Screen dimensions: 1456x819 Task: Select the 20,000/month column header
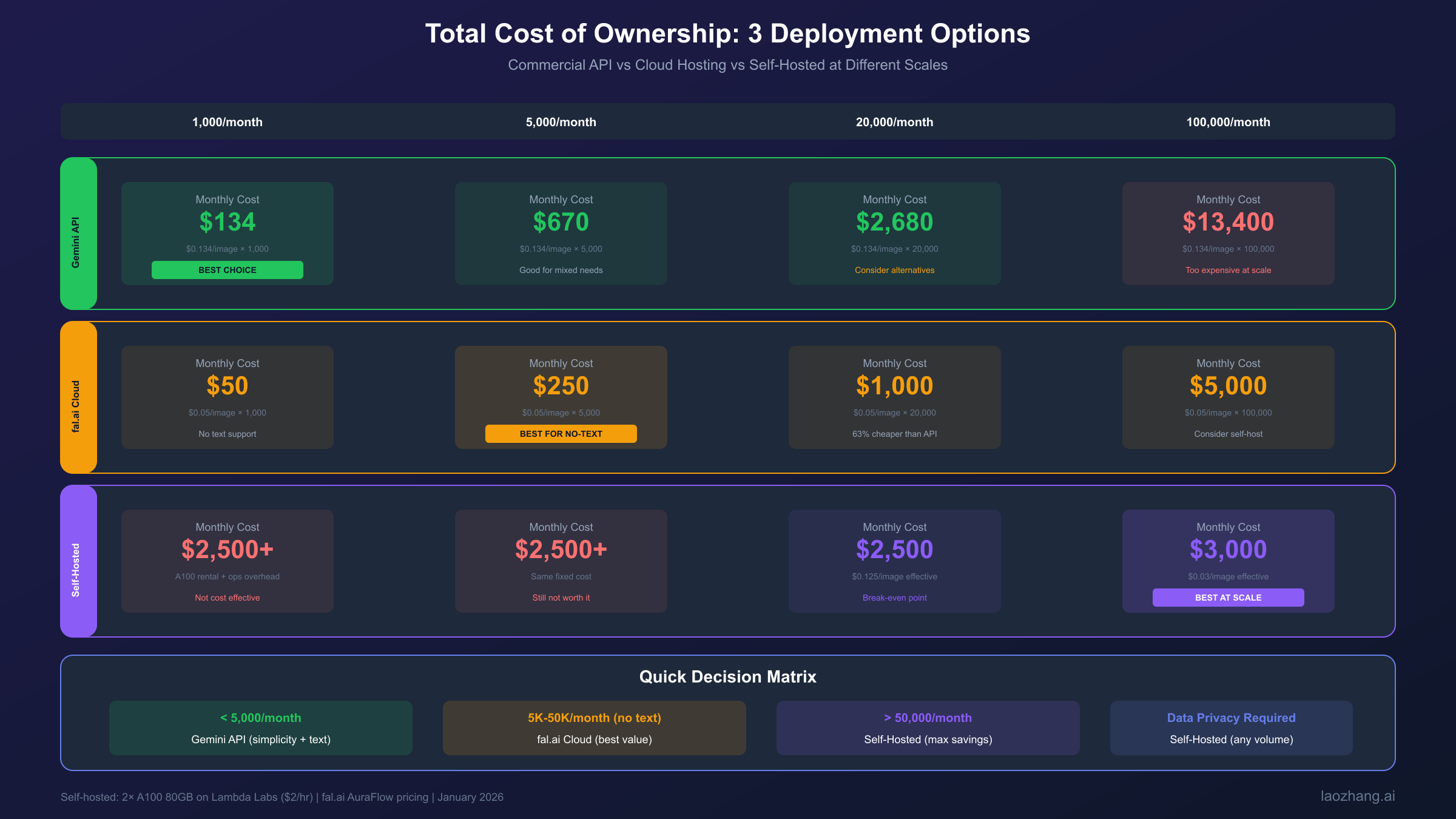pos(894,122)
